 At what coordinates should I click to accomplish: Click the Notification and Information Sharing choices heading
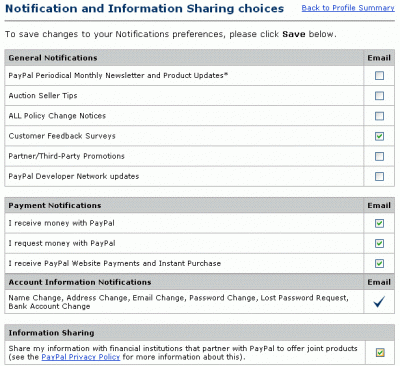(145, 8)
